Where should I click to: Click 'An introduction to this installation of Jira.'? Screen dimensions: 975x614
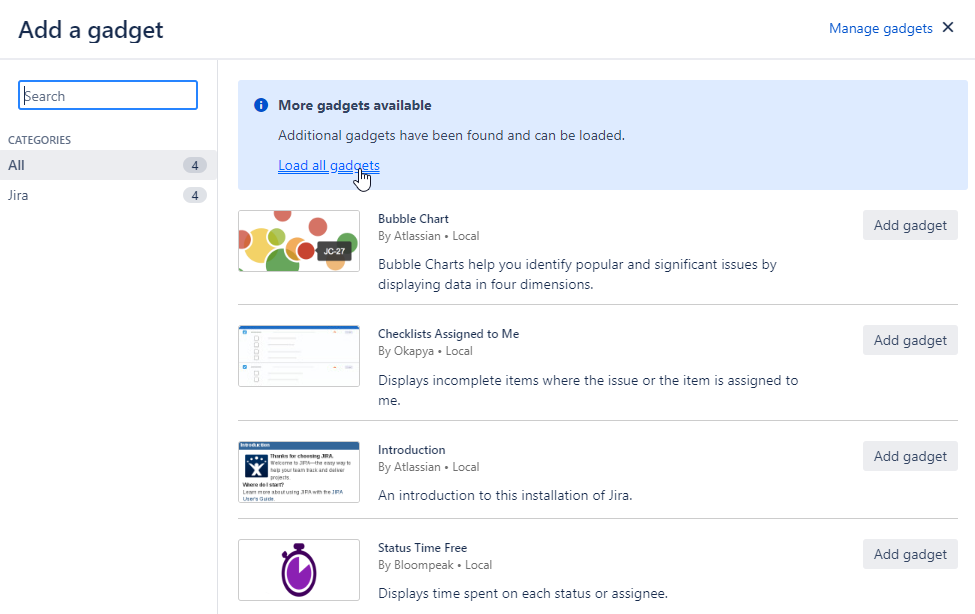(505, 496)
